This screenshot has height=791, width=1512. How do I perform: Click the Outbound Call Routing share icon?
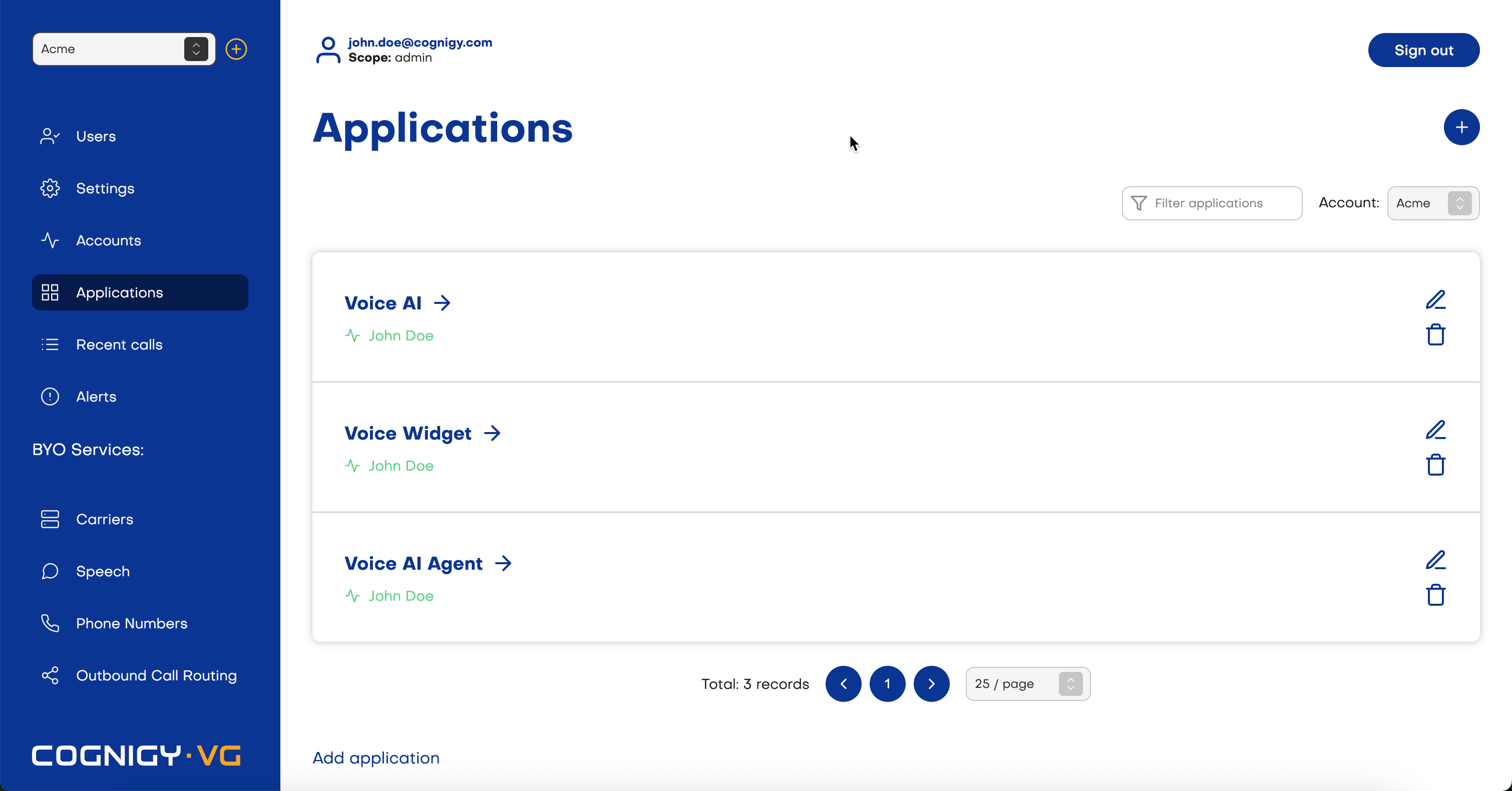click(50, 675)
